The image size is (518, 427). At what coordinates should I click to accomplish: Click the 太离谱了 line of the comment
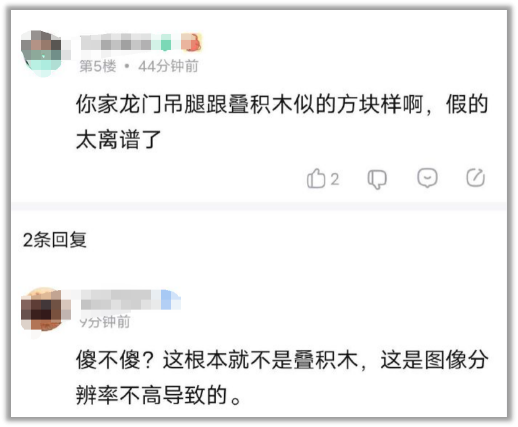(x=119, y=139)
